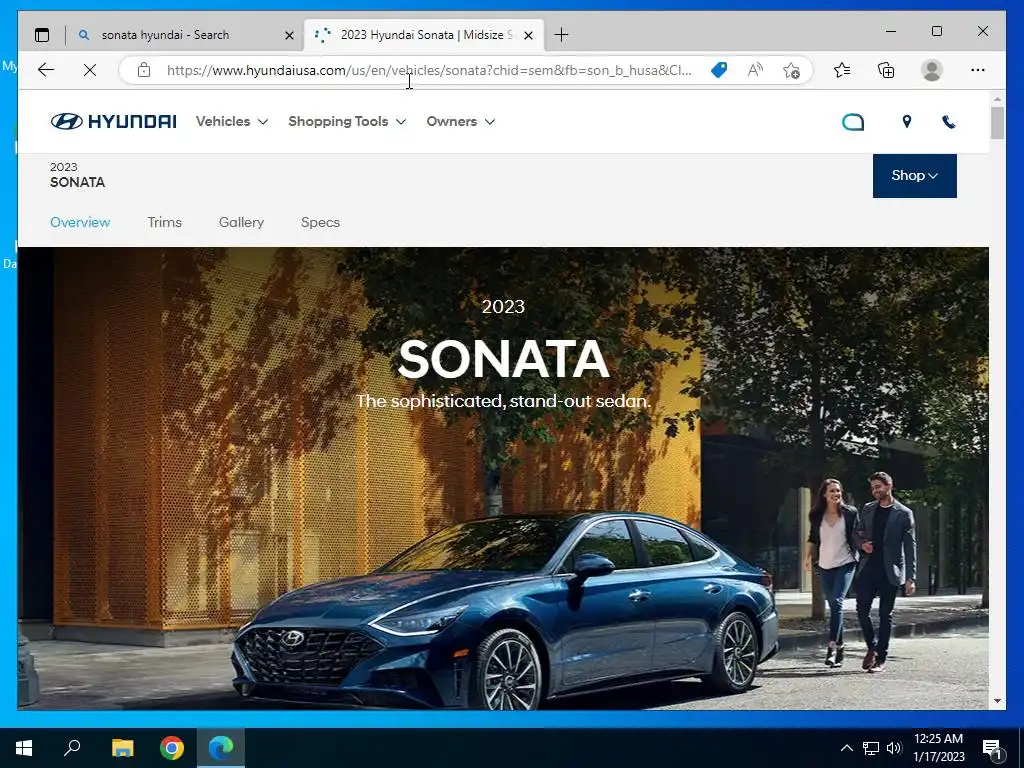Screen dimensions: 1024x768
Task: Add this page to favorites star icon
Action: click(791, 70)
